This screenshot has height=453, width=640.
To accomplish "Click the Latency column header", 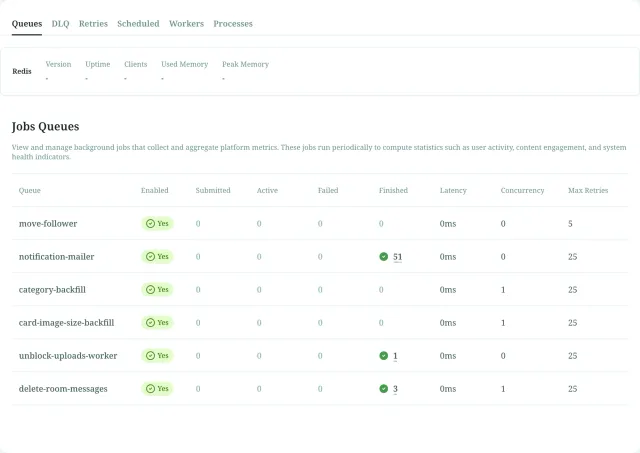I will pyautogui.click(x=453, y=191).
